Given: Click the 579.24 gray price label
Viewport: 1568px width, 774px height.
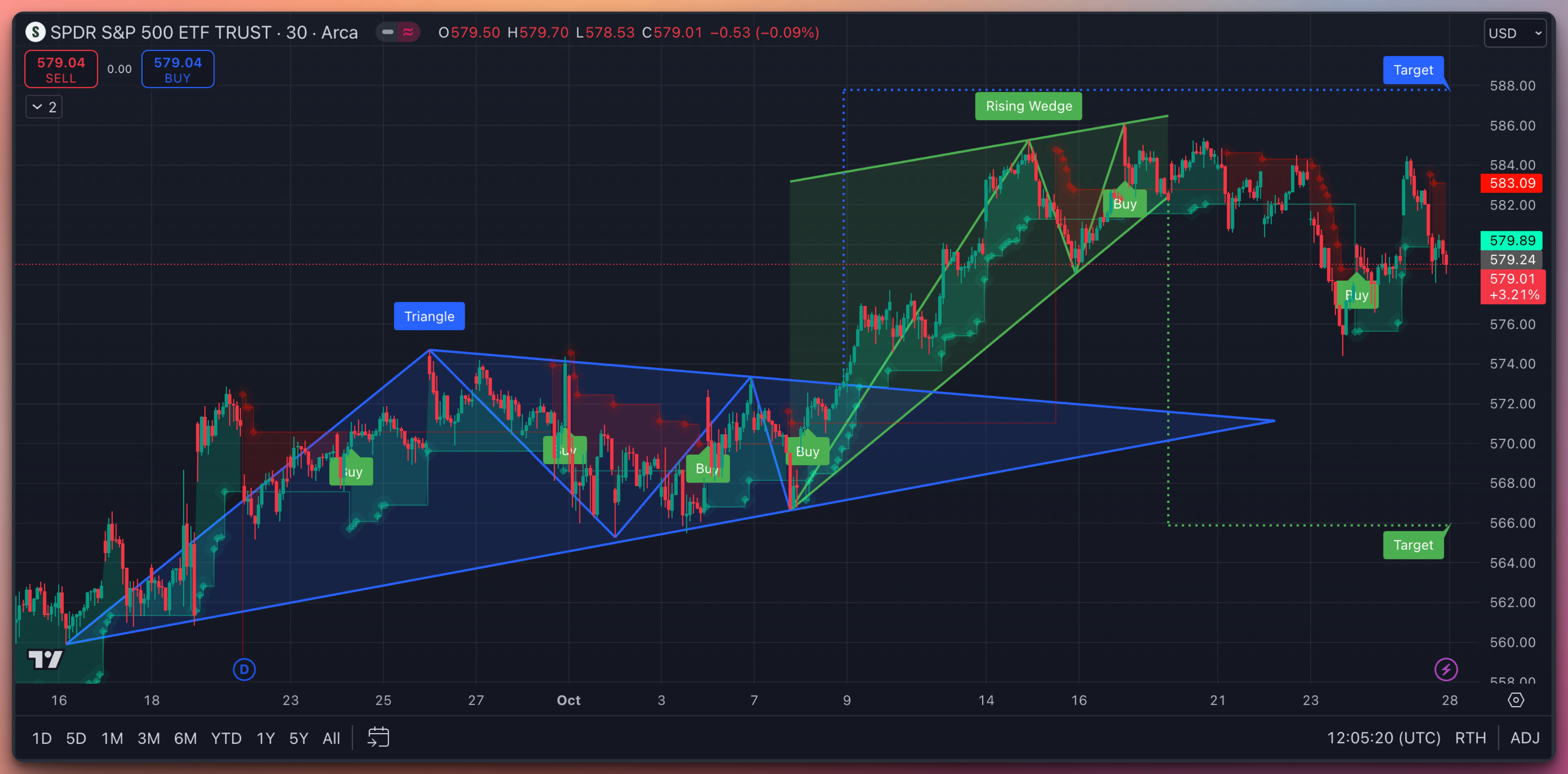Looking at the screenshot, I should (x=1512, y=260).
